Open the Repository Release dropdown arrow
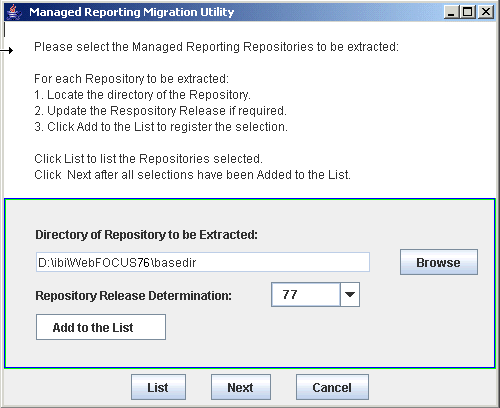This screenshot has height=408, width=500. (350, 295)
